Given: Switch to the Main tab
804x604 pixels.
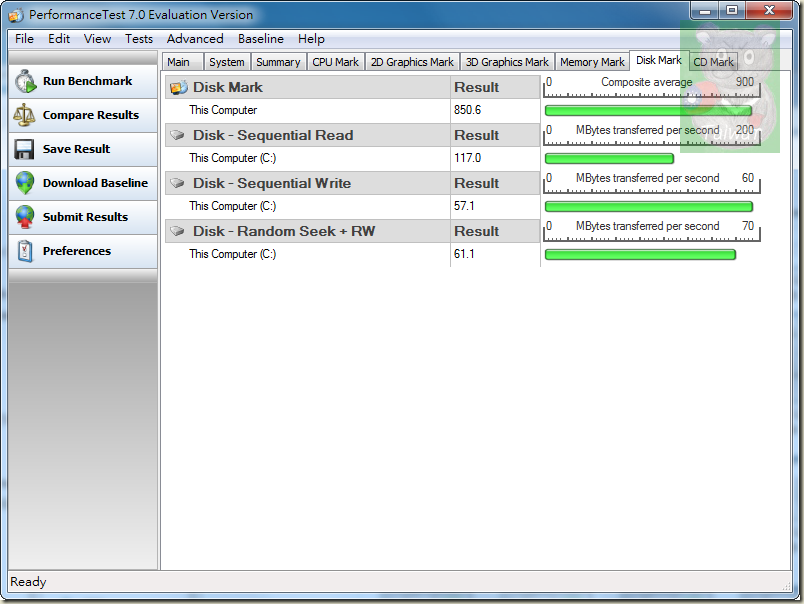Looking at the screenshot, I should 182,62.
